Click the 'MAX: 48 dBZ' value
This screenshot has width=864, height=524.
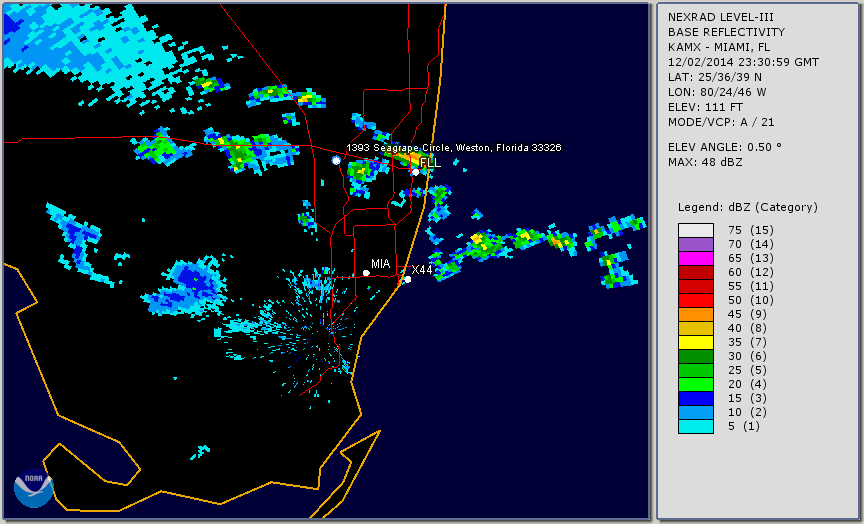click(705, 162)
